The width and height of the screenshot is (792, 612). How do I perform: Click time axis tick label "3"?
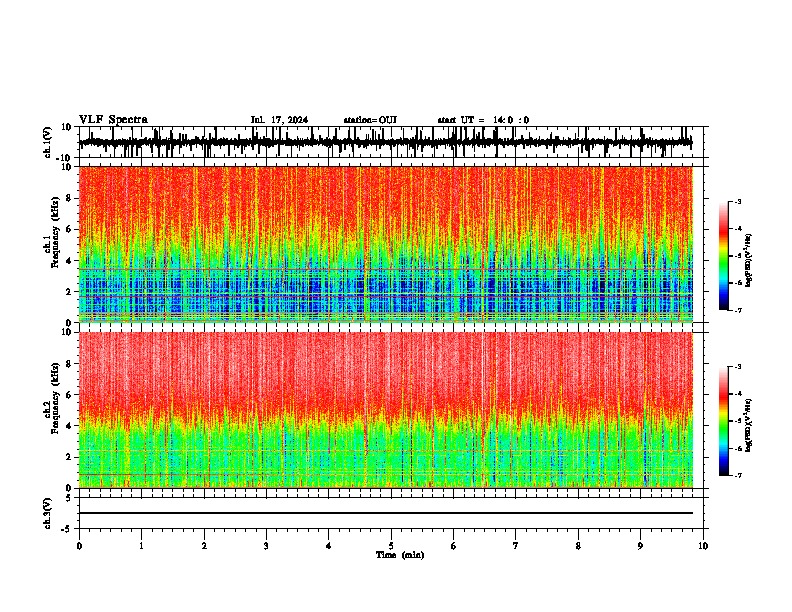coord(266,546)
